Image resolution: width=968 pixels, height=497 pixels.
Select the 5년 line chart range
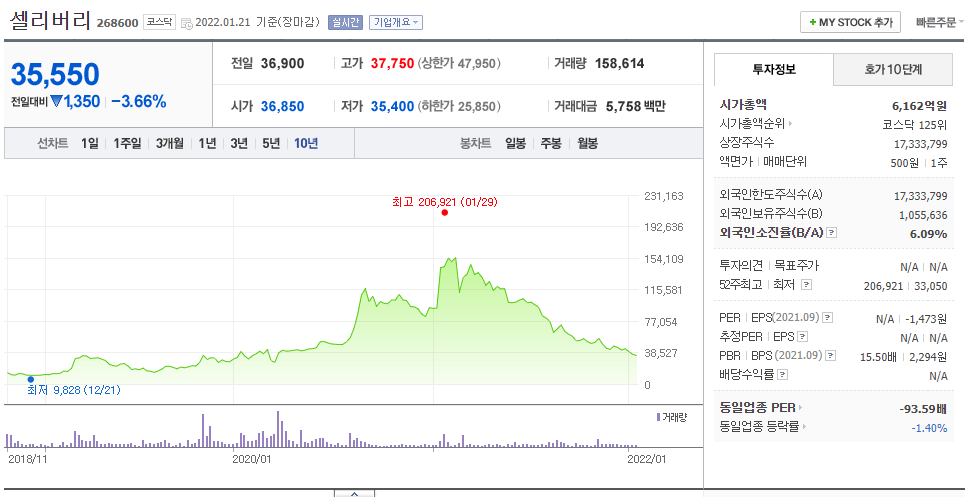(271, 143)
